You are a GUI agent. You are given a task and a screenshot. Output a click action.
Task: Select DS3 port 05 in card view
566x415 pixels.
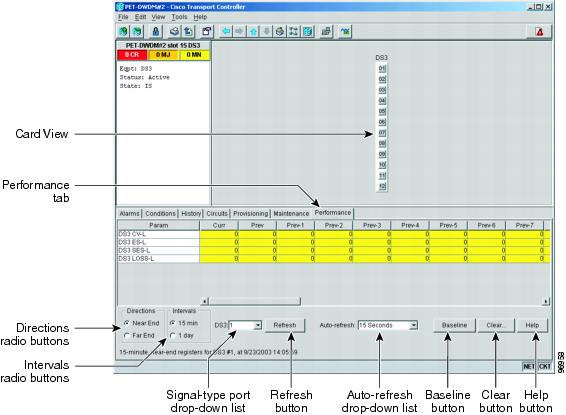[382, 112]
